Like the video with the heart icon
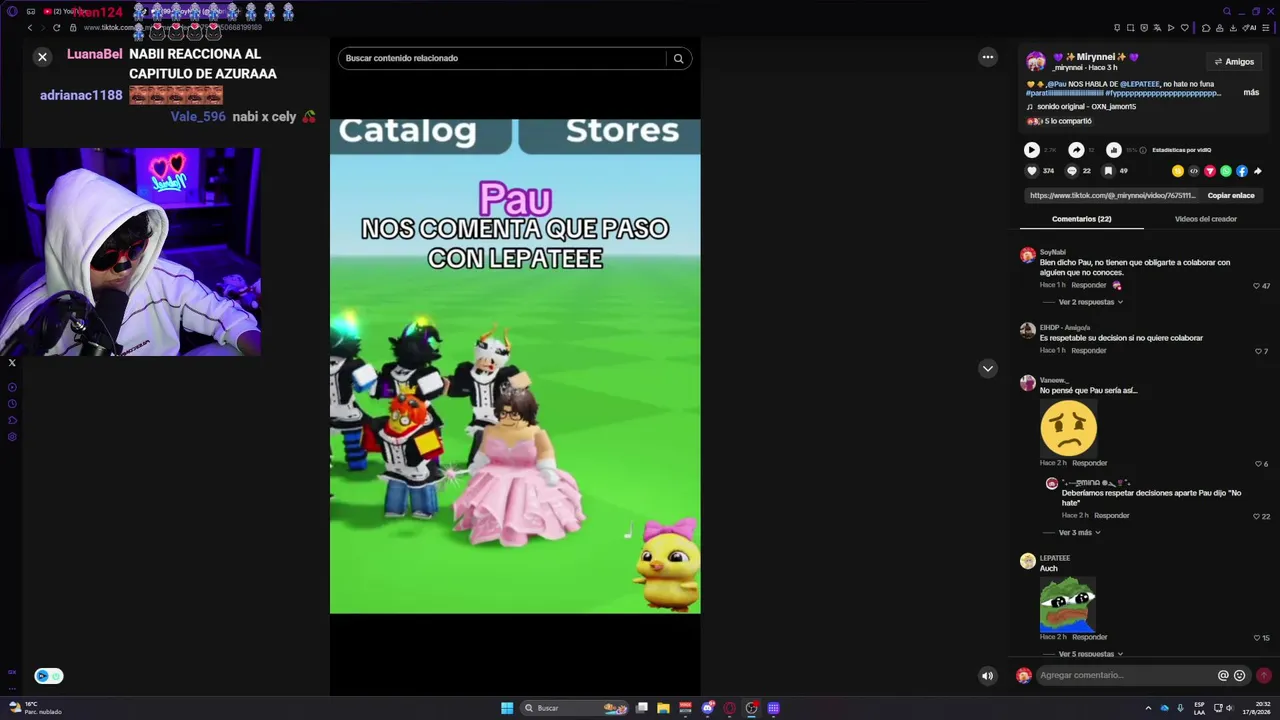 click(x=1032, y=171)
